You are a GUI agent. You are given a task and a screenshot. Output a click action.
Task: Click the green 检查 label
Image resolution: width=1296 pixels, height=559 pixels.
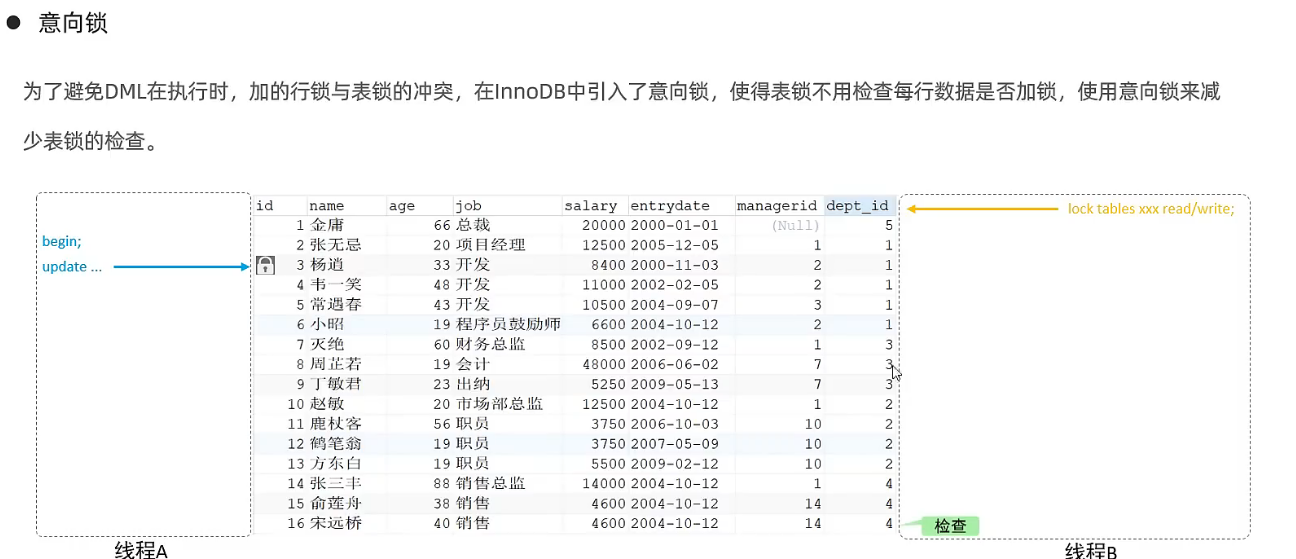tap(949, 525)
